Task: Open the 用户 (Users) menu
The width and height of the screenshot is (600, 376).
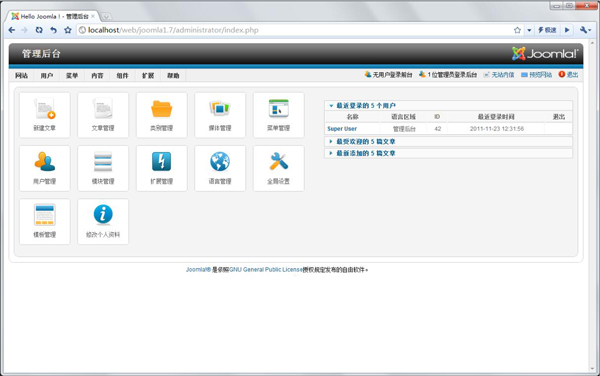Action: click(47, 75)
